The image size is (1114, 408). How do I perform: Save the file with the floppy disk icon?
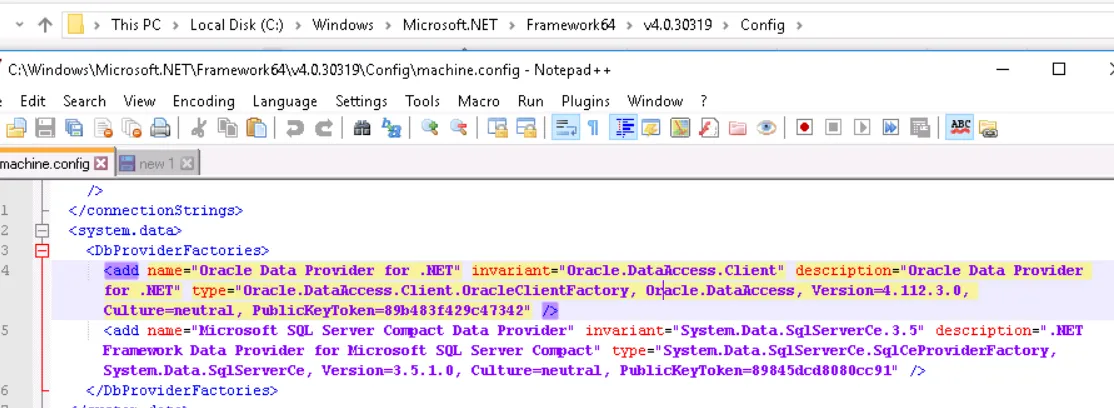coord(45,128)
